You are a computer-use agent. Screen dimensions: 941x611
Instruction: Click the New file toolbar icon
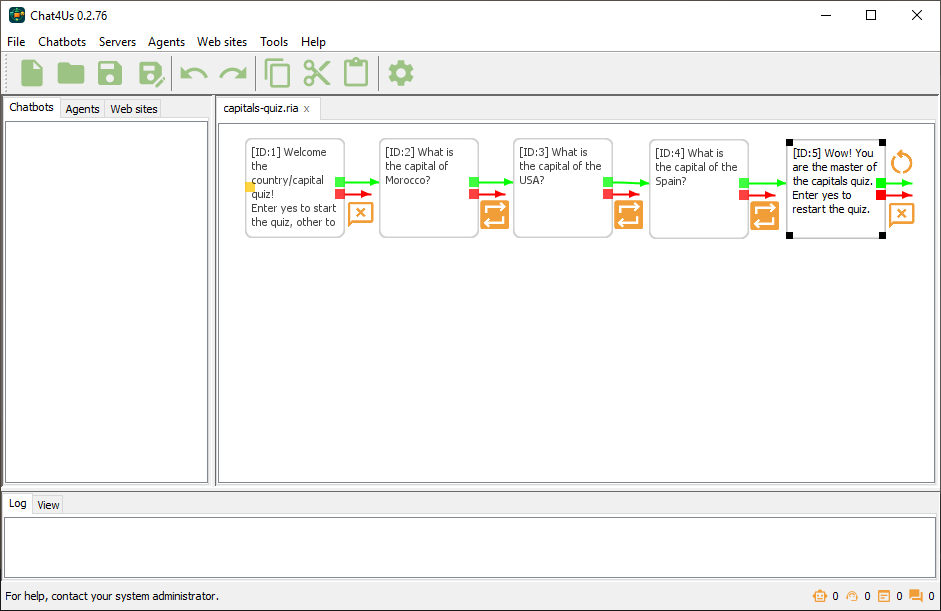(x=32, y=73)
